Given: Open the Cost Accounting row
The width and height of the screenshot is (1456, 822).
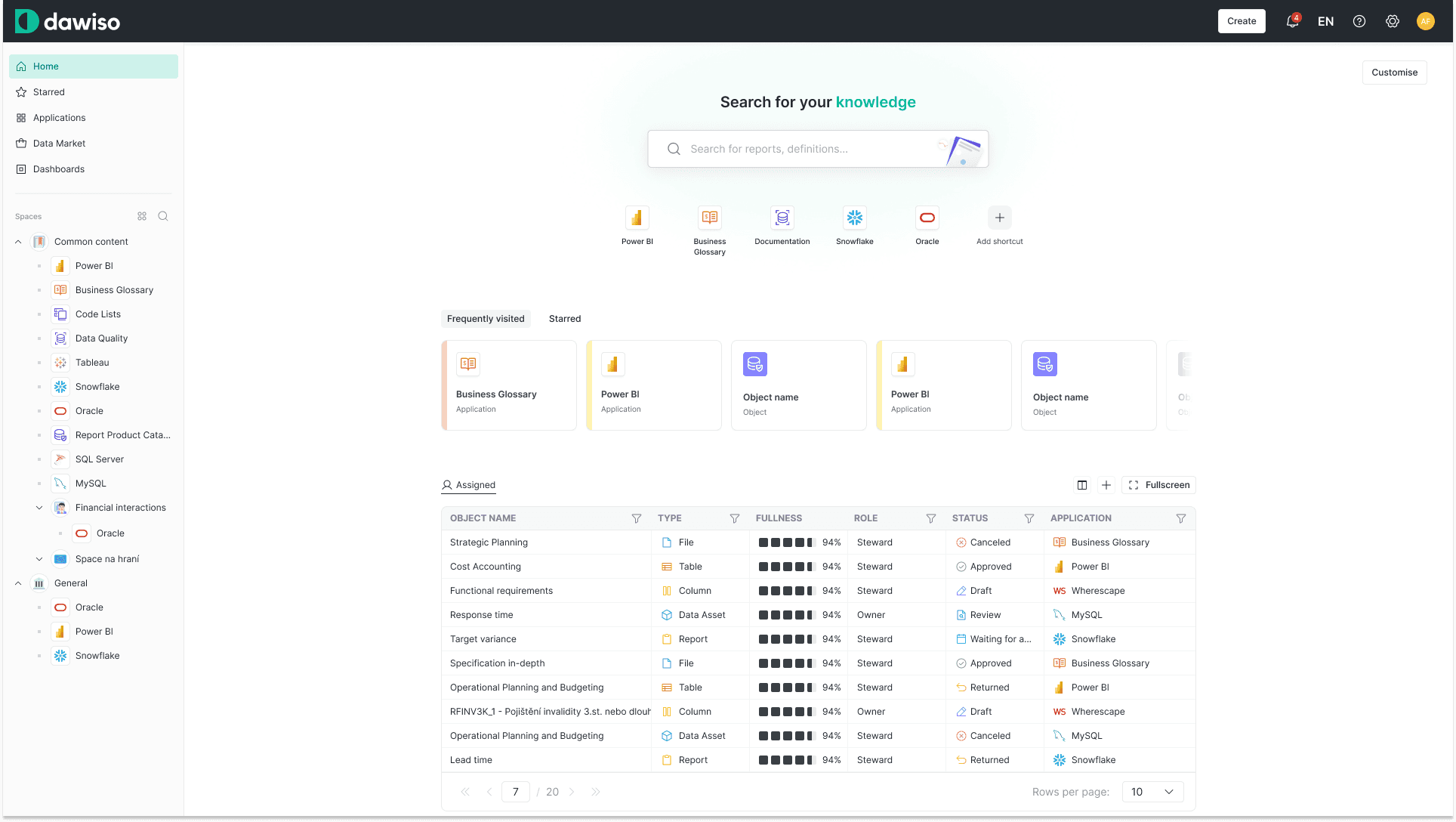Looking at the screenshot, I should 818,567.
